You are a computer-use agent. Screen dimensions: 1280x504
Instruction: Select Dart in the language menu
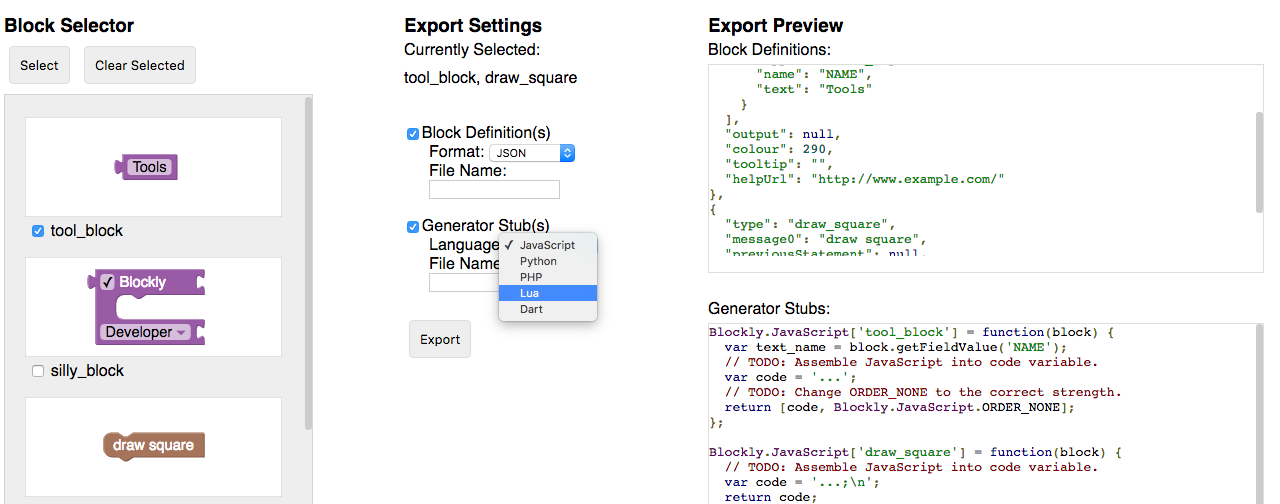(x=530, y=309)
